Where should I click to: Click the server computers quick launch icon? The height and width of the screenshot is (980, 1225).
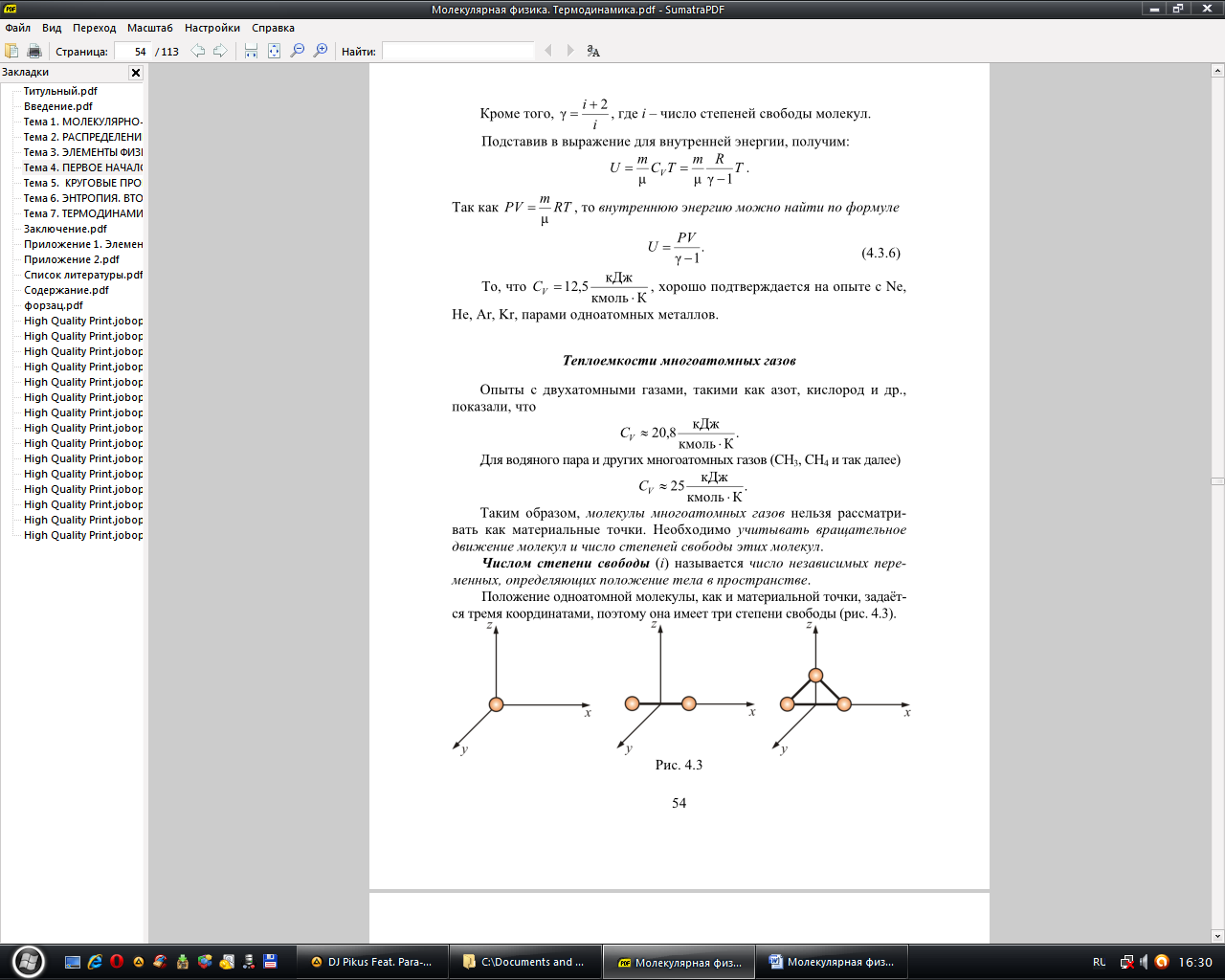249,962
